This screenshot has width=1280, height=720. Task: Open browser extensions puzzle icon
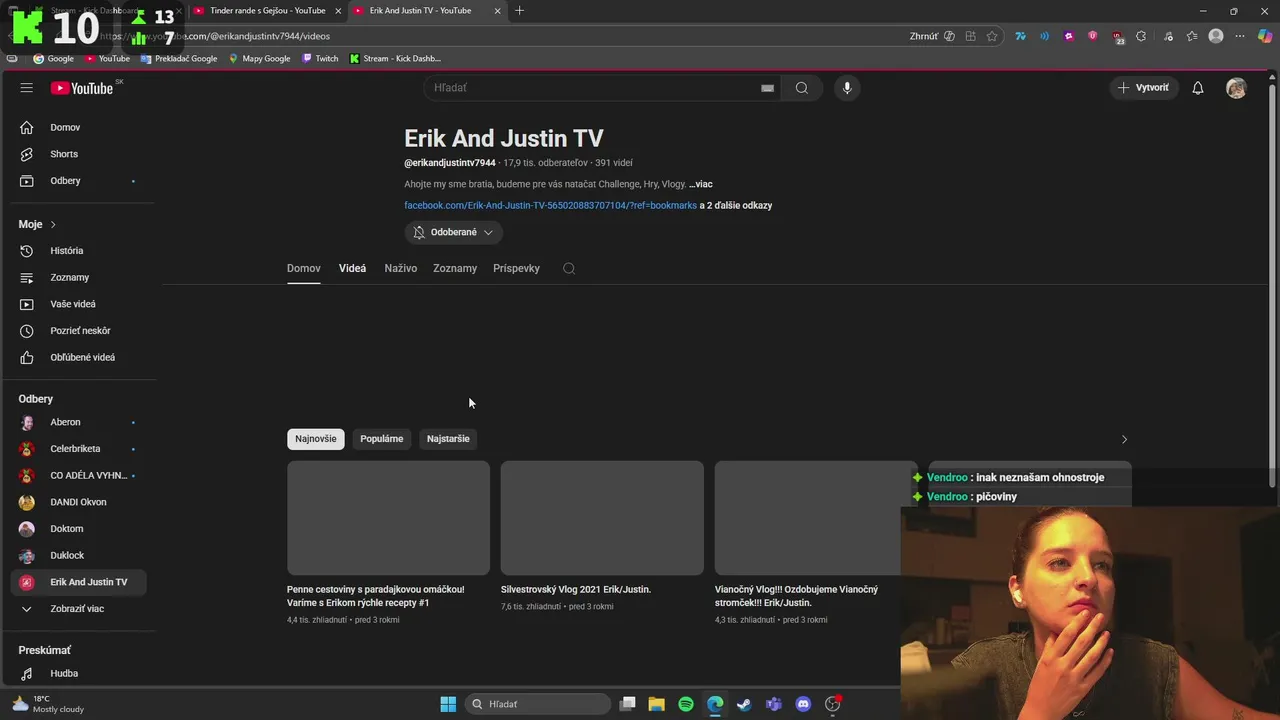(1140, 36)
